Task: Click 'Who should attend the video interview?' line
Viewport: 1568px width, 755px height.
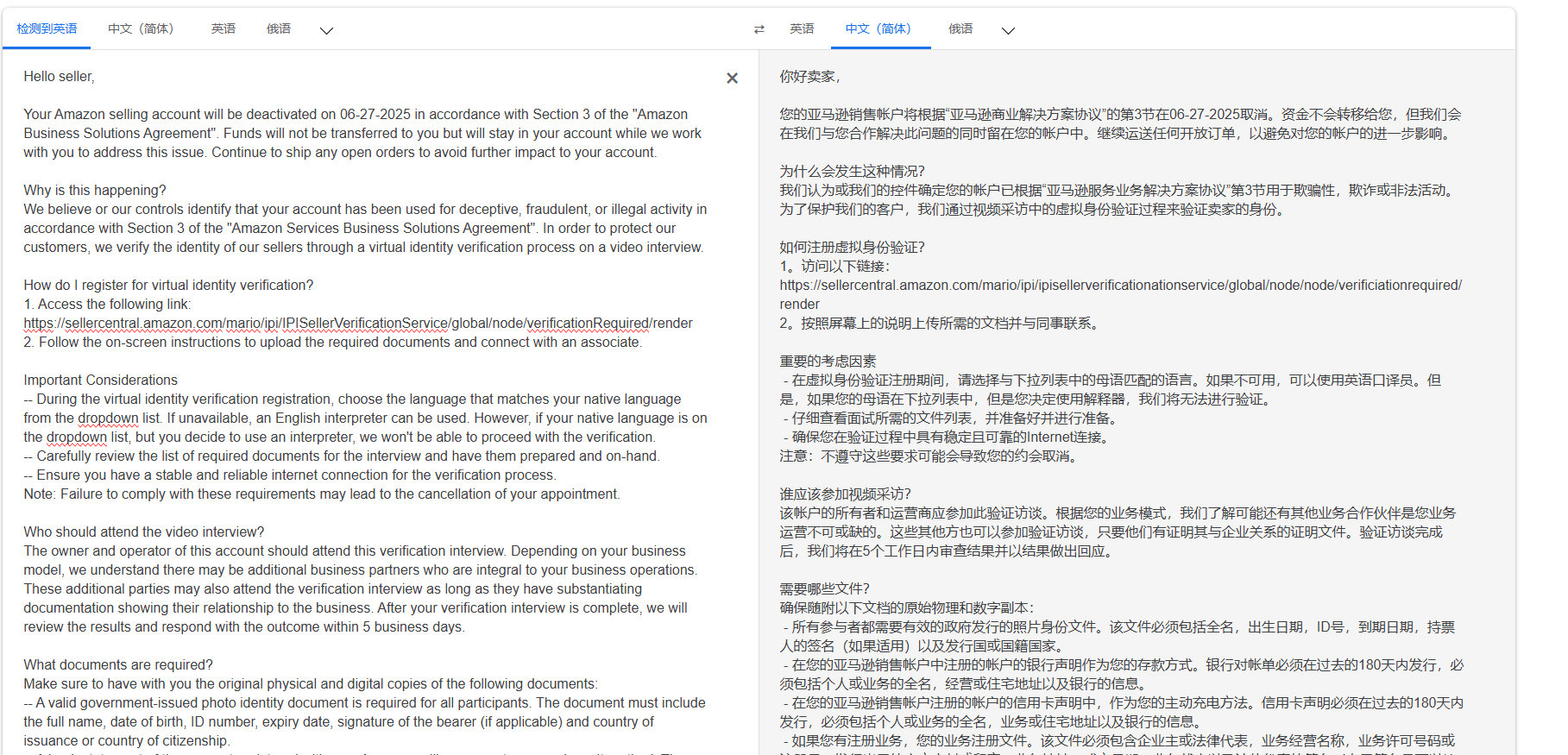Action: [144, 532]
